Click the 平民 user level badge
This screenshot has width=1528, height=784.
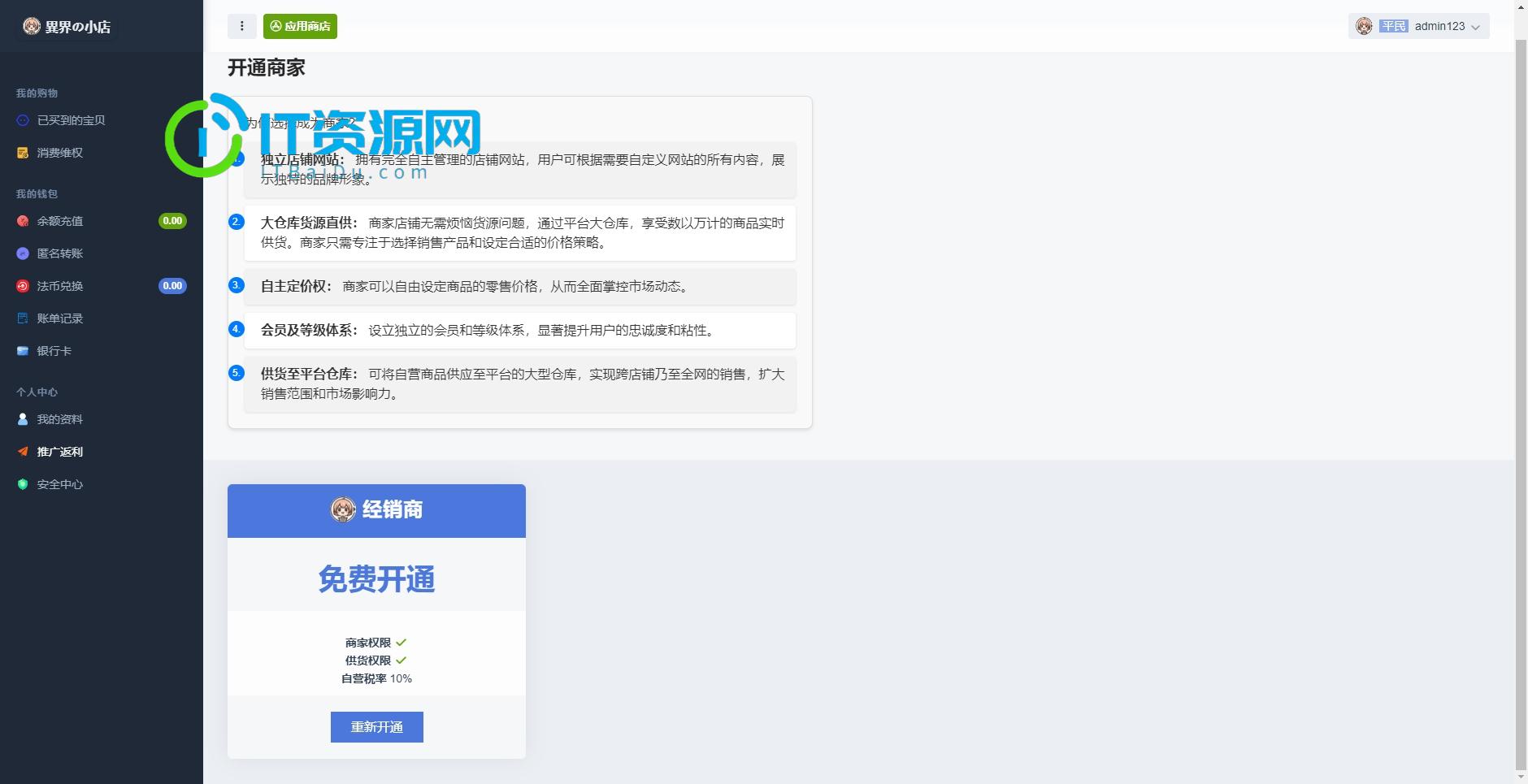point(1393,26)
